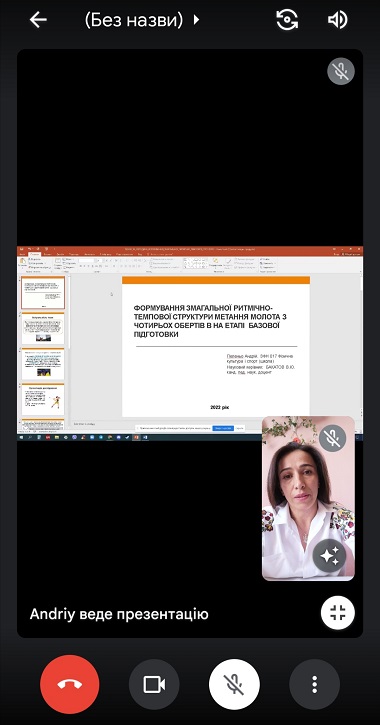This screenshot has height=725, width=380.
Task: Open visual effects on the self-view tile
Action: (x=330, y=556)
